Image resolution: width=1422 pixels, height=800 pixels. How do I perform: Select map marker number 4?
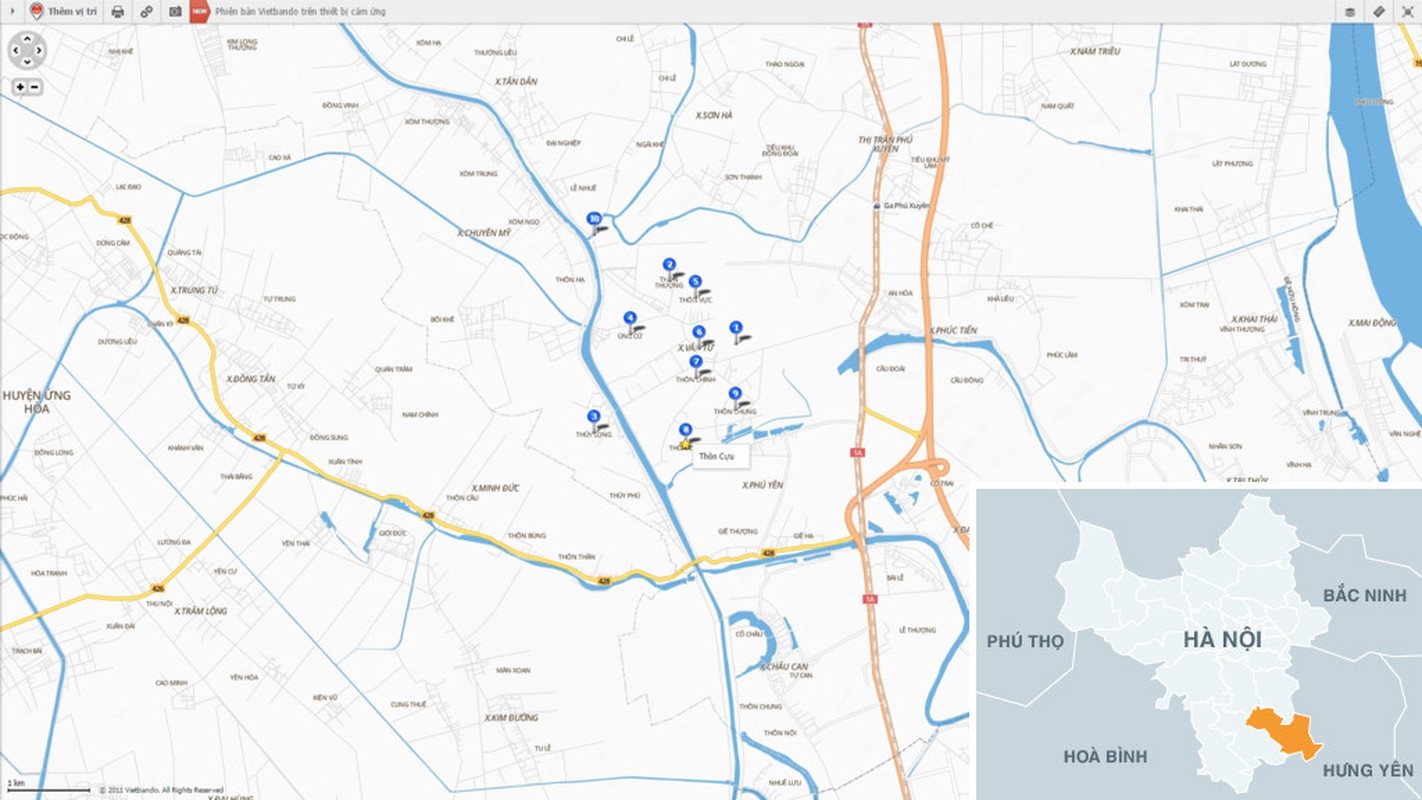[630, 318]
